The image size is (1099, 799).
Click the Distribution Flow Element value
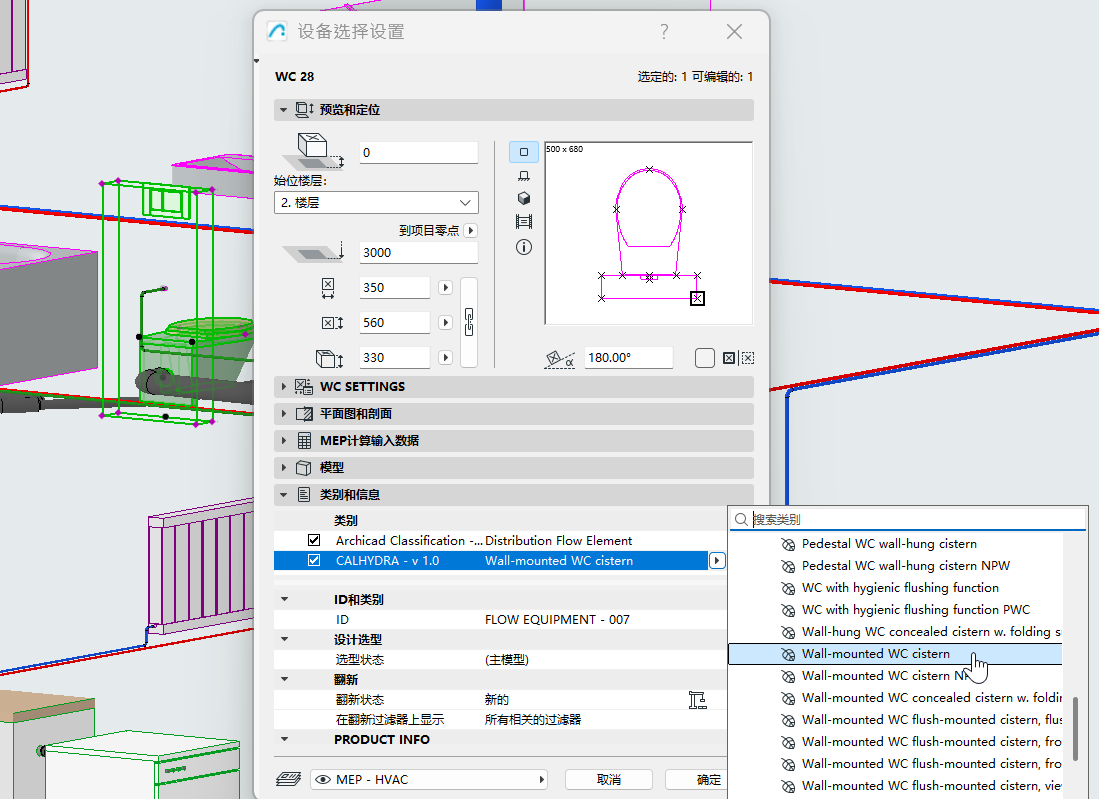559,540
